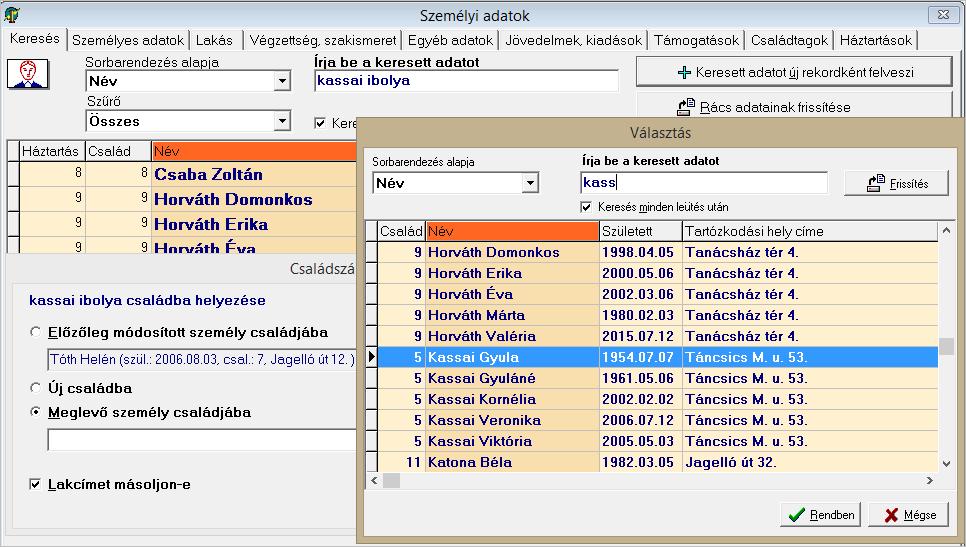The width and height of the screenshot is (966, 547).
Task: Click Mégse button
Action: click(908, 515)
